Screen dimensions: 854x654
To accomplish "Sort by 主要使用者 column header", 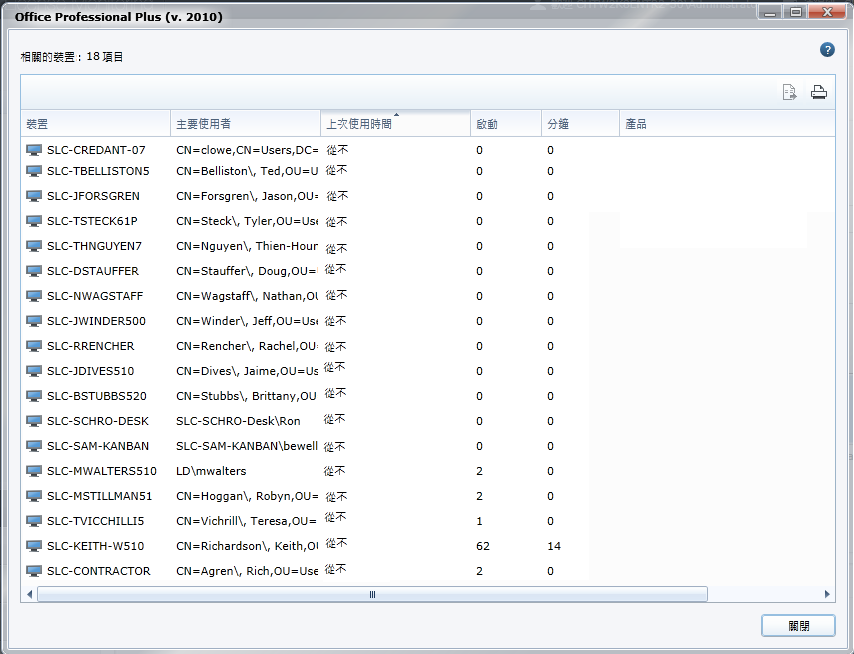I will [245, 124].
